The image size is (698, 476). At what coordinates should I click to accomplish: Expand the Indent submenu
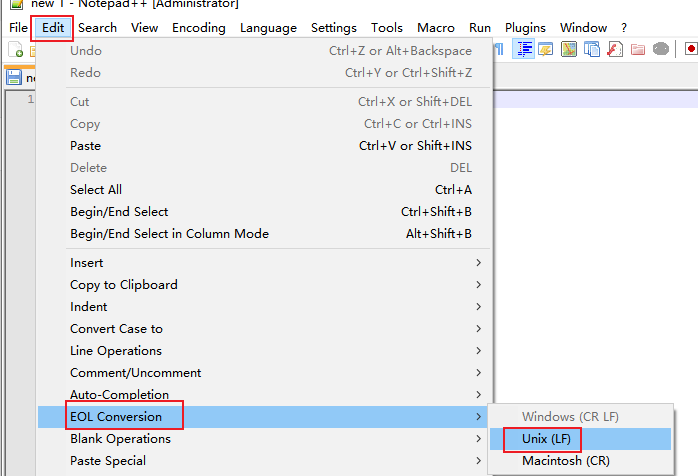265,307
